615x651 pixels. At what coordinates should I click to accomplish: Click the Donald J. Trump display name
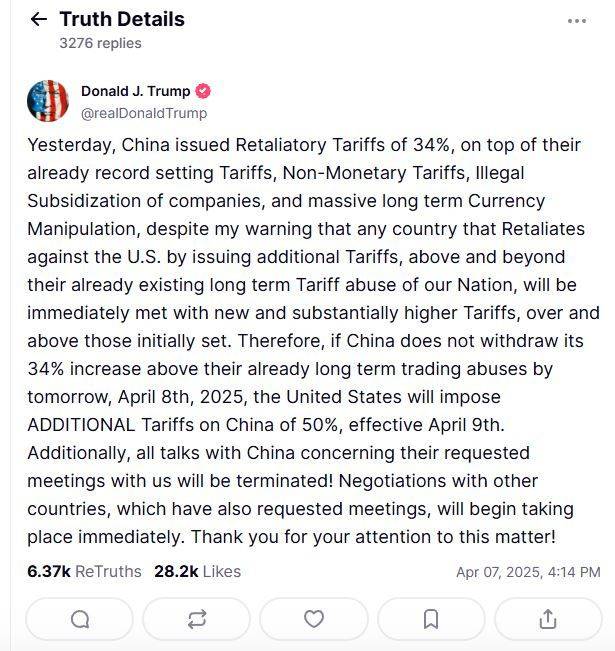(x=135, y=91)
